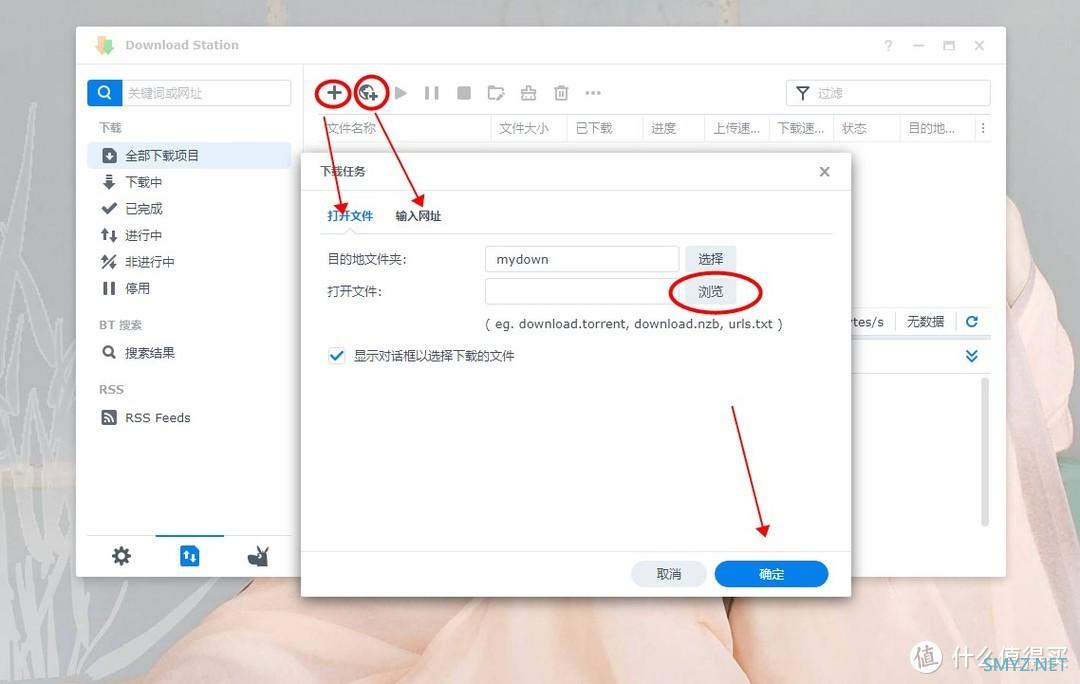Click the plus icon to add download task
Viewport: 1080px width, 684px height.
[x=334, y=92]
